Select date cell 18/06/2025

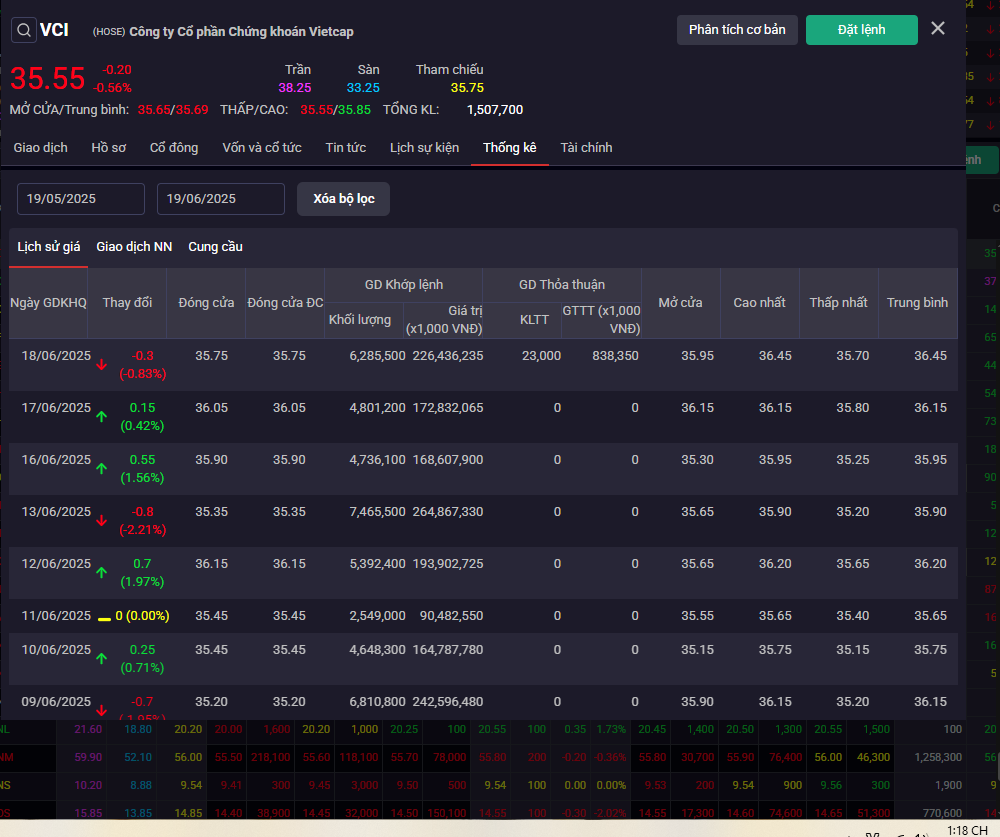pos(56,356)
